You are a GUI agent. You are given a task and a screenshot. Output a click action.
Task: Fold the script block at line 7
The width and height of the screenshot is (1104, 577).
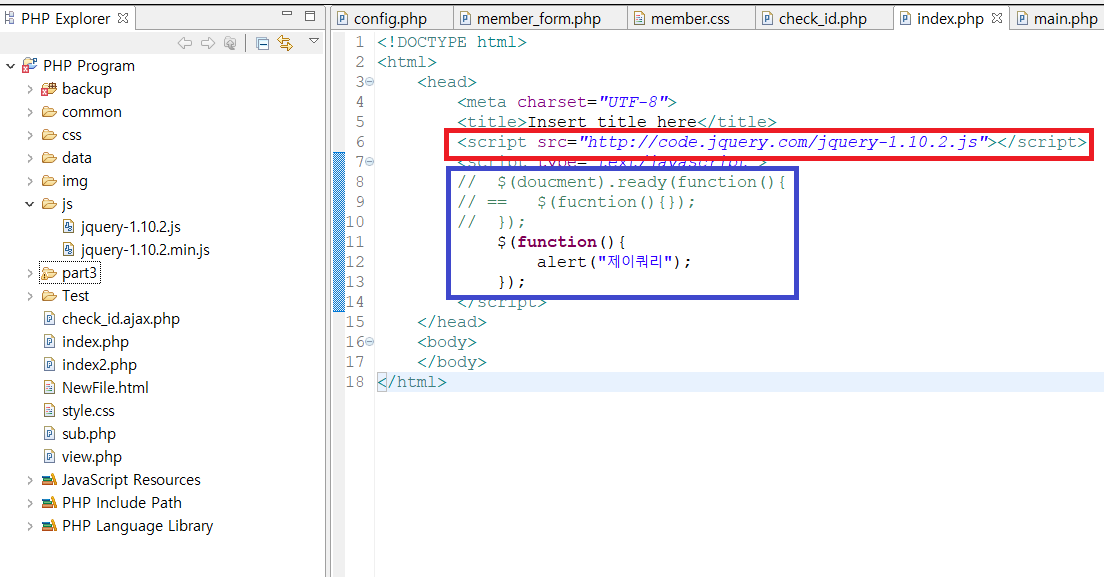(370, 162)
